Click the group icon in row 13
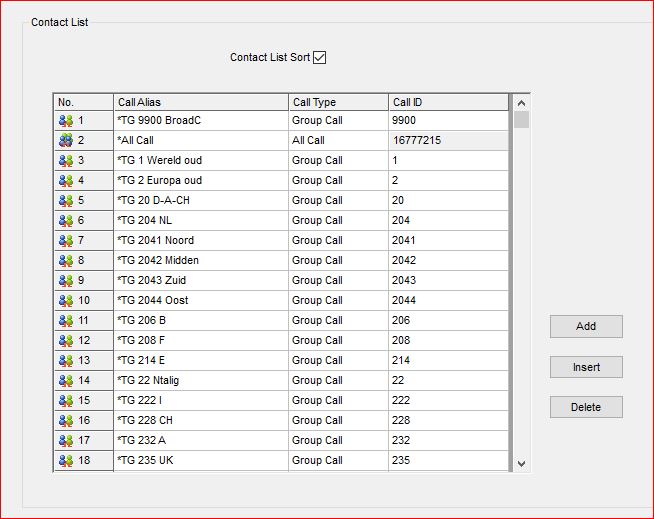This screenshot has height=519, width=654. click(66, 361)
